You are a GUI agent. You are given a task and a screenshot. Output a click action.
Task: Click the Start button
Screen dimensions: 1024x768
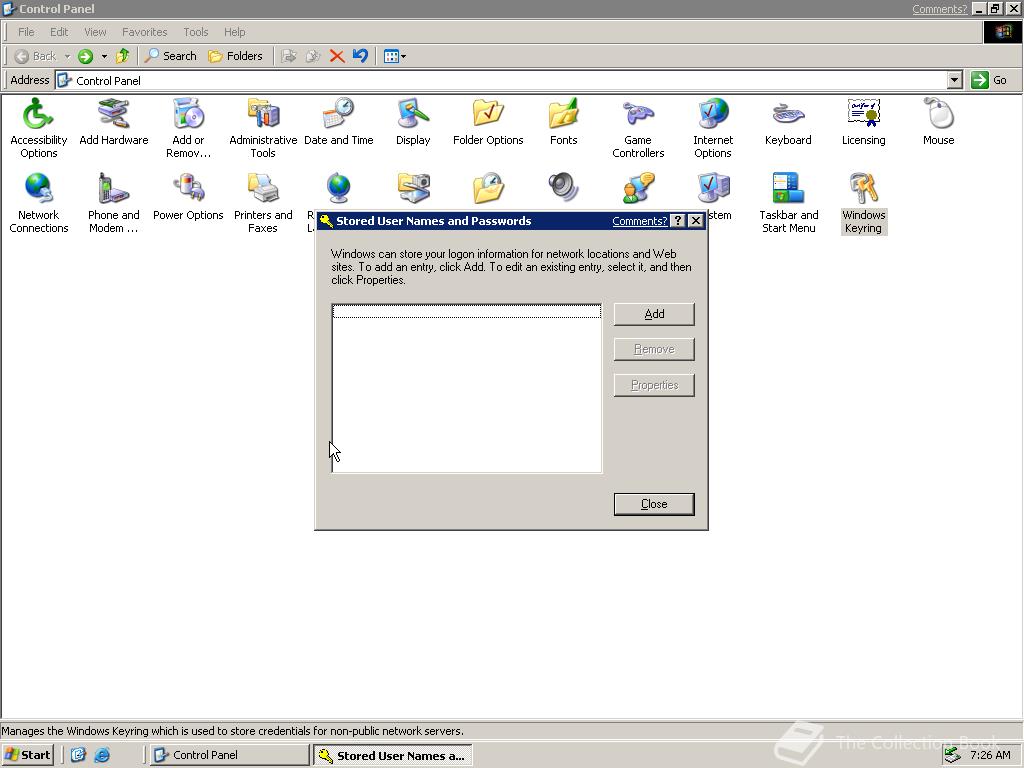click(27, 755)
